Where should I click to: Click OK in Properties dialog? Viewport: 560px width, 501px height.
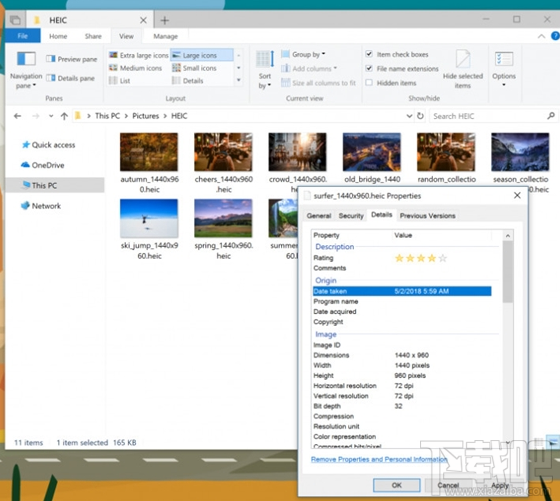click(x=396, y=485)
